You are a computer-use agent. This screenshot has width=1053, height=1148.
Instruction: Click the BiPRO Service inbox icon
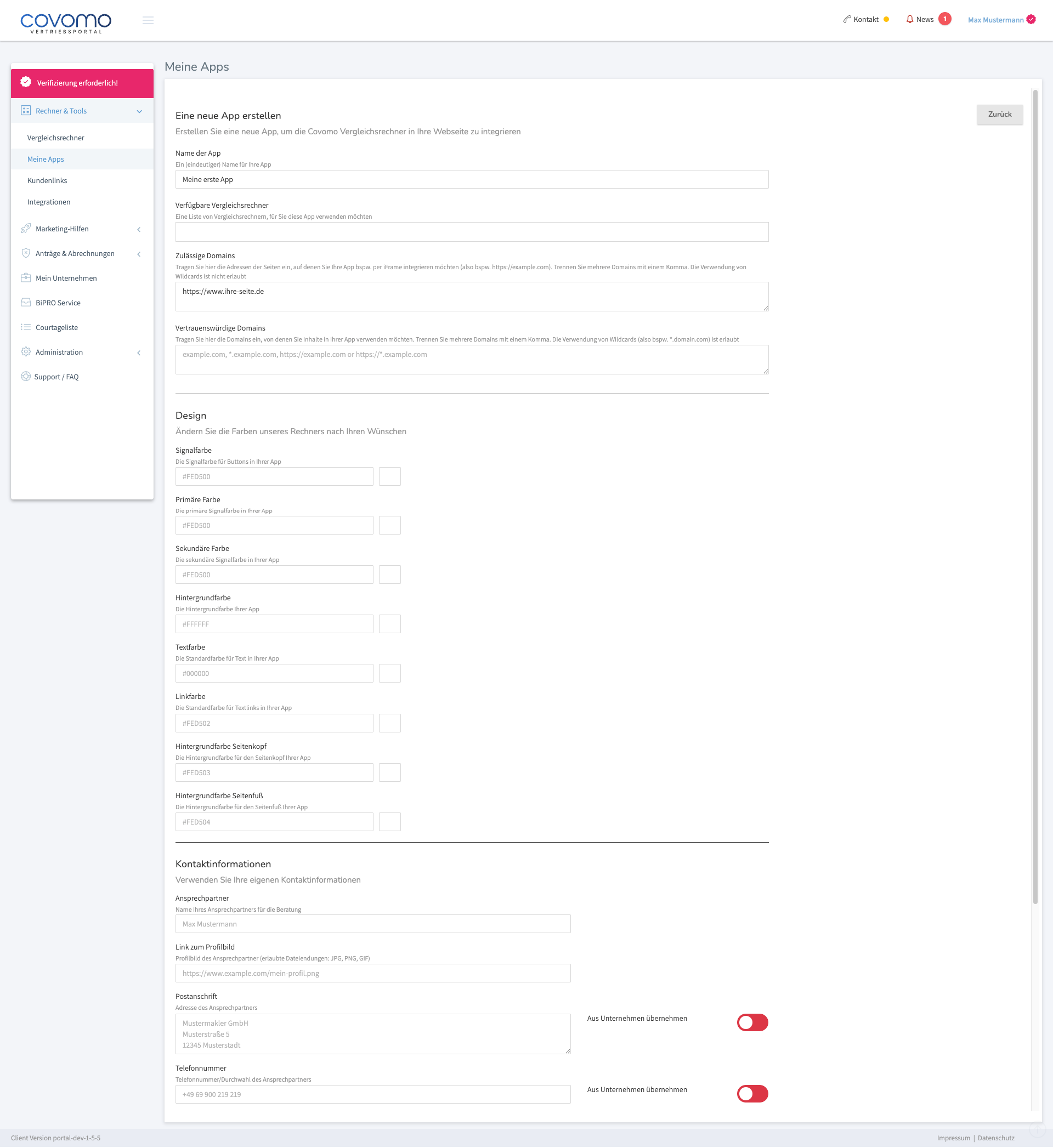pyautogui.click(x=26, y=303)
